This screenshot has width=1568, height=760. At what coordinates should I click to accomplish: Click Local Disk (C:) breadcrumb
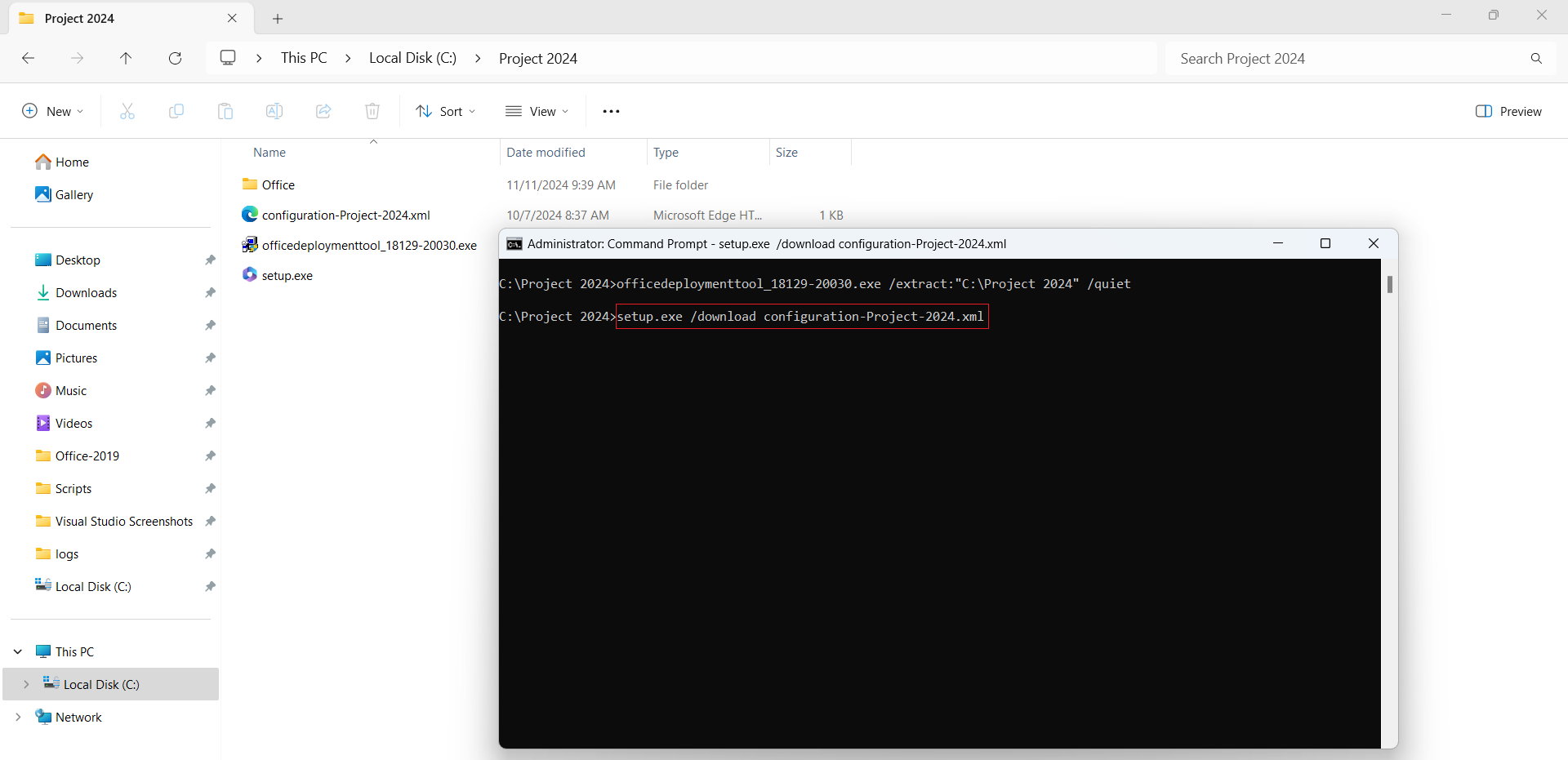point(412,58)
